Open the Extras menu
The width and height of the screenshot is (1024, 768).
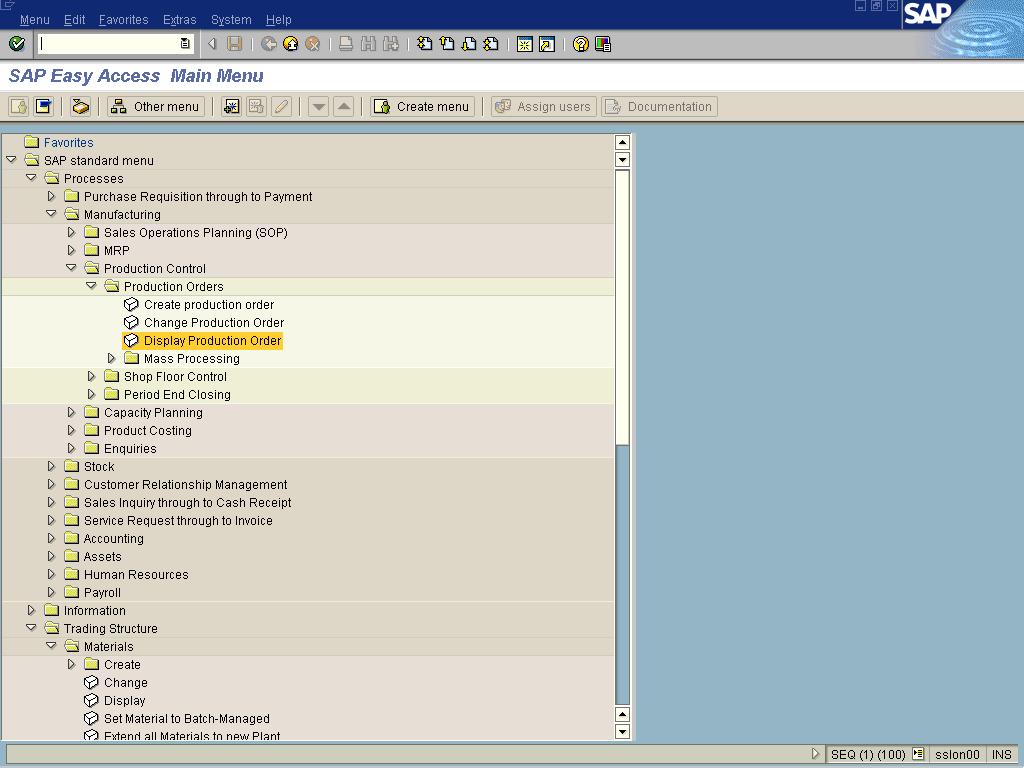click(x=179, y=20)
